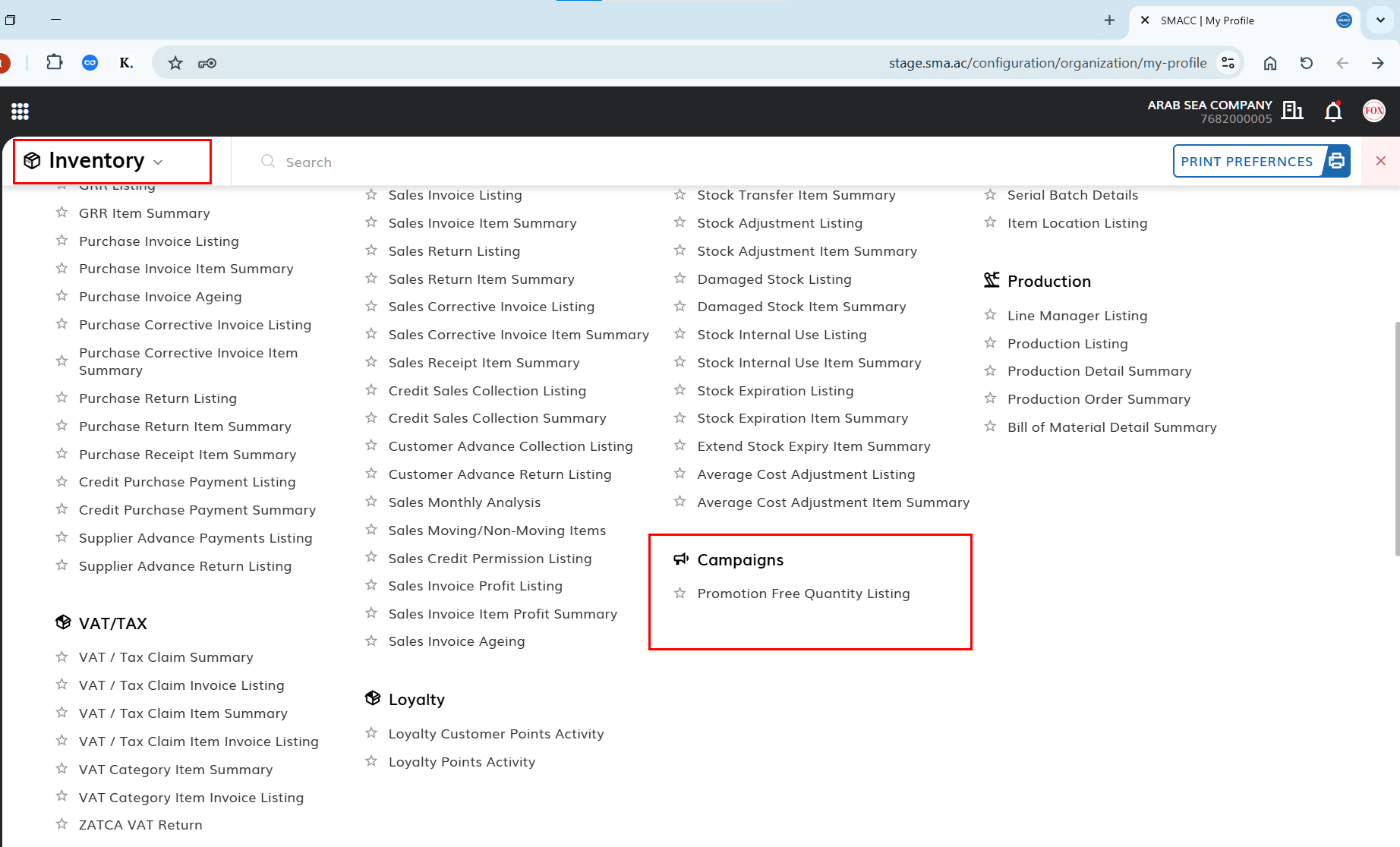Open Customer Advance Return Listing
The image size is (1400, 847).
click(500, 474)
